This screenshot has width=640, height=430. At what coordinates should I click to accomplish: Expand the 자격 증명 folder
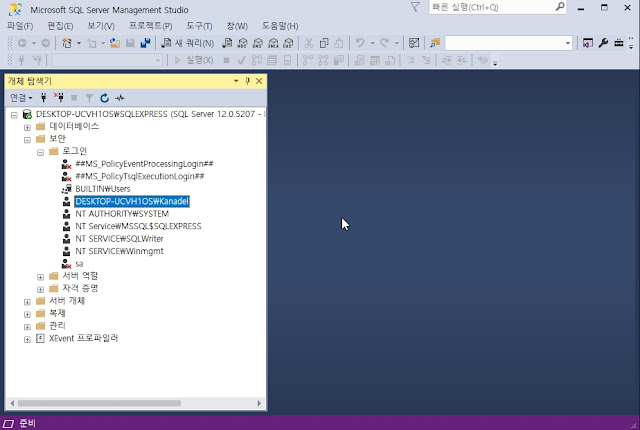coord(40,290)
